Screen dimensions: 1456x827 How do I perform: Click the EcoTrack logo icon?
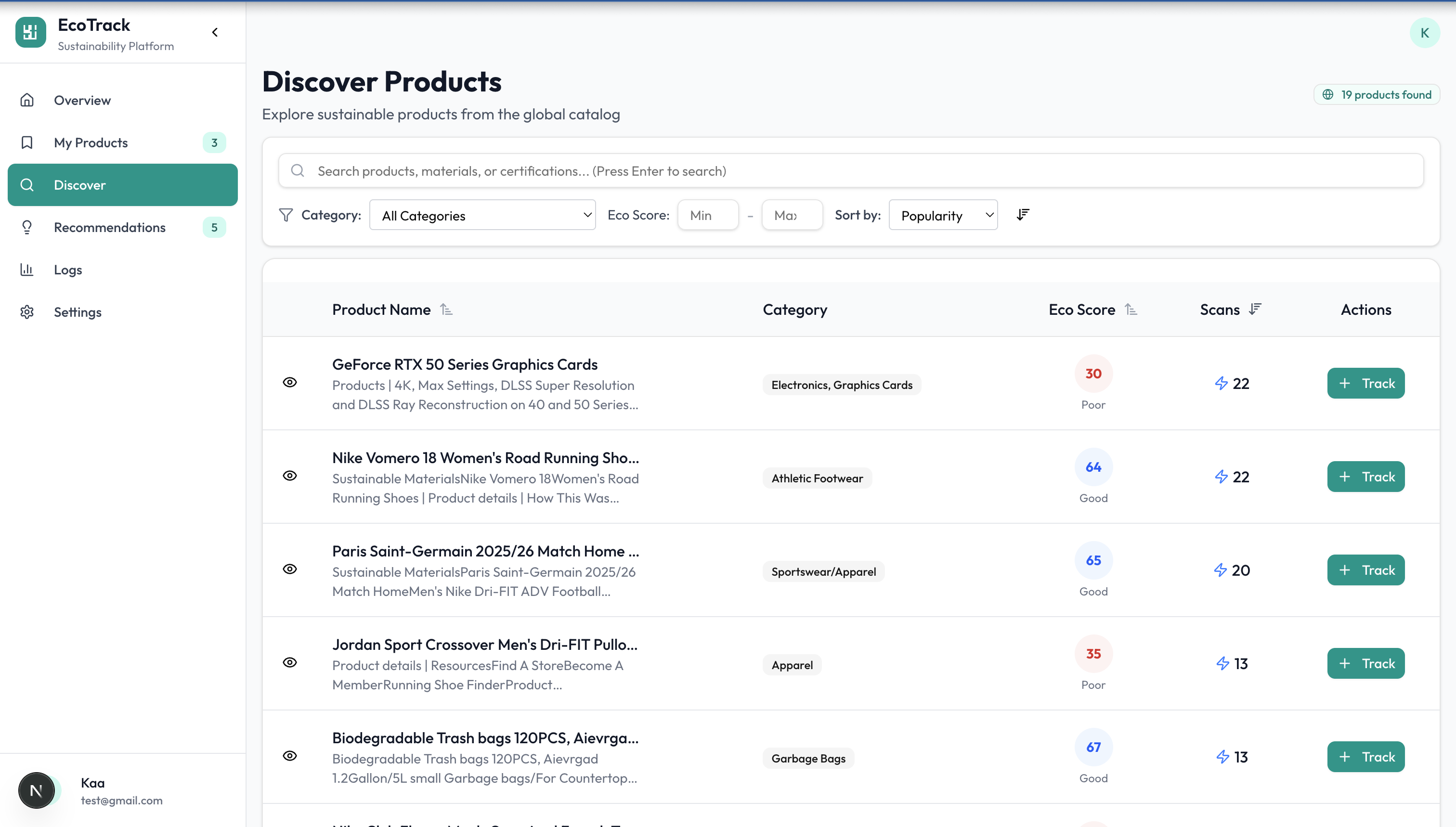31,32
